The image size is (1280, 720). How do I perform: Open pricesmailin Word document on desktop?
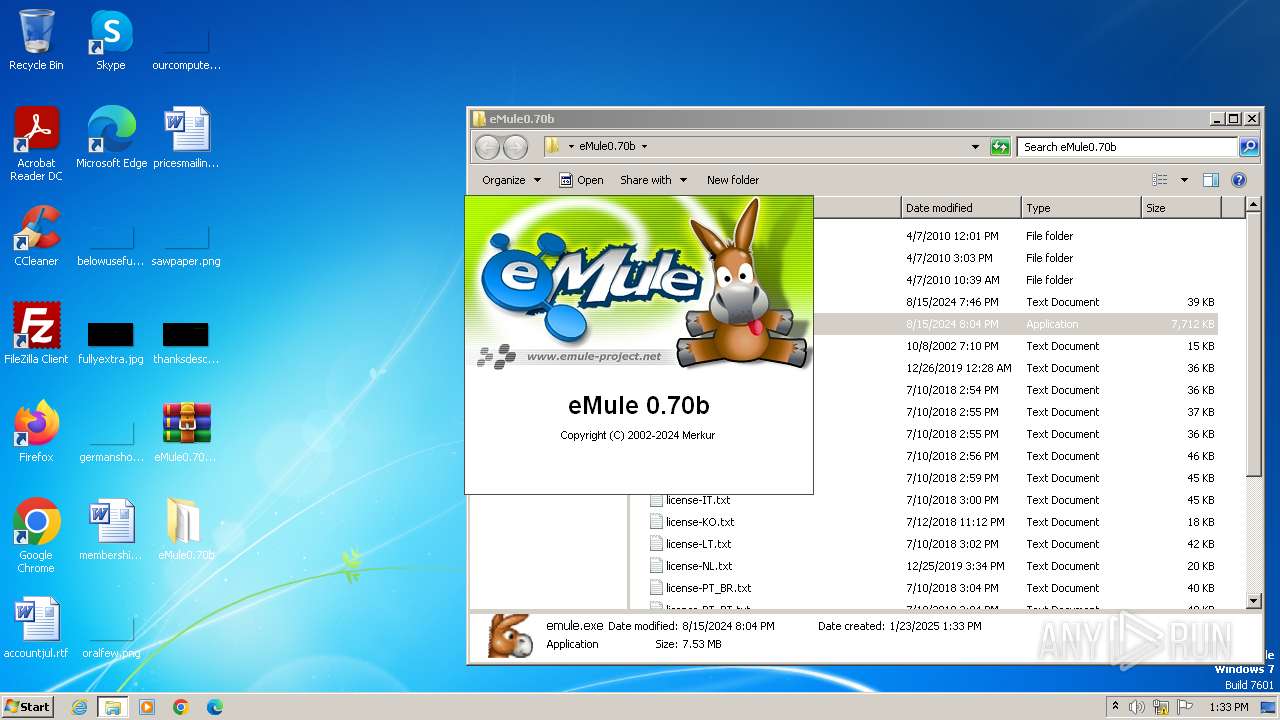(186, 138)
